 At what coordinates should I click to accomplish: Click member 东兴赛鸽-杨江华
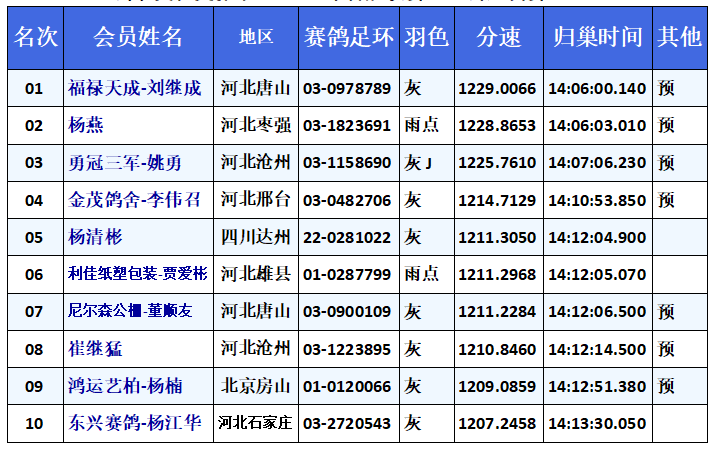(x=134, y=423)
